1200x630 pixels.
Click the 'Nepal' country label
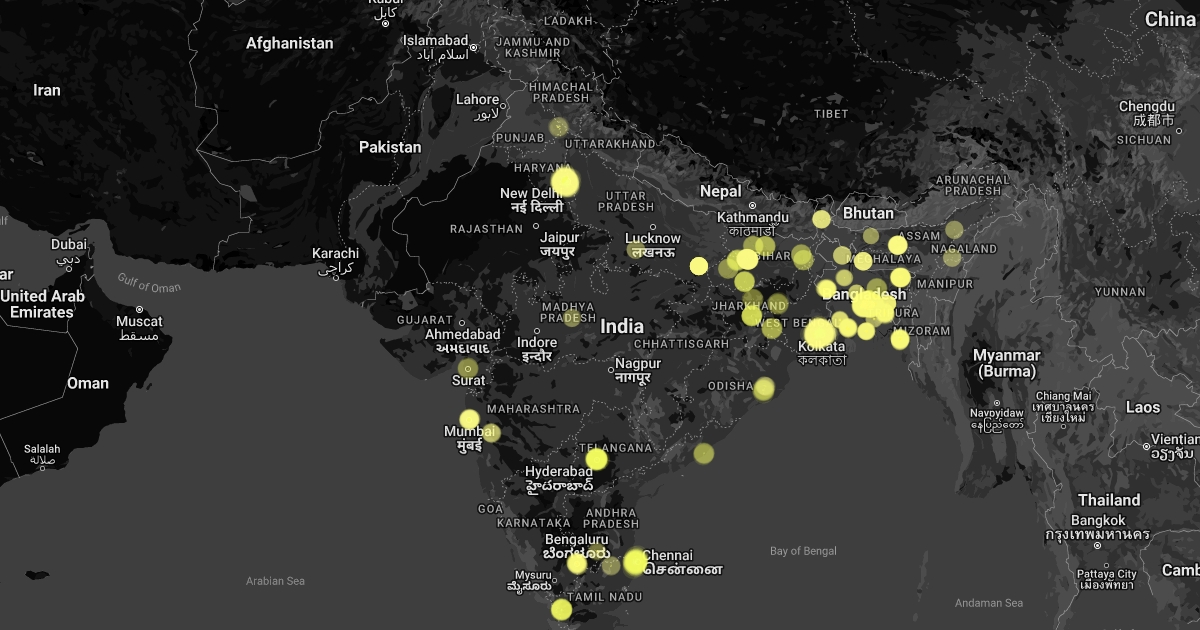(721, 191)
